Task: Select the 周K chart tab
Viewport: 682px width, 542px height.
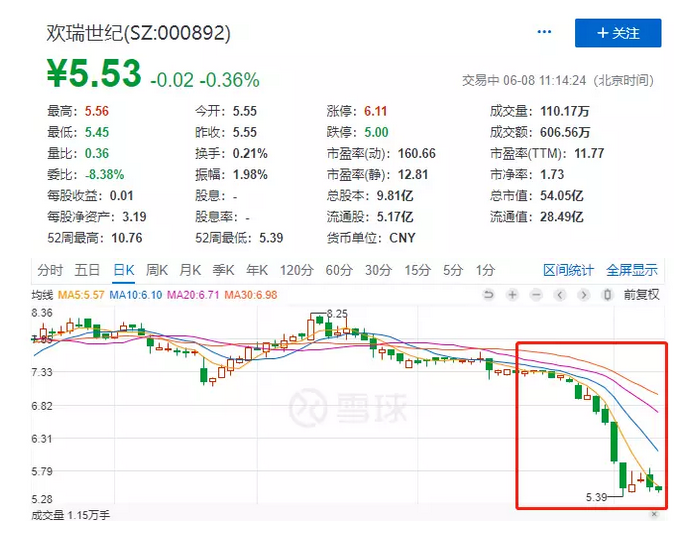Action: click(x=157, y=270)
